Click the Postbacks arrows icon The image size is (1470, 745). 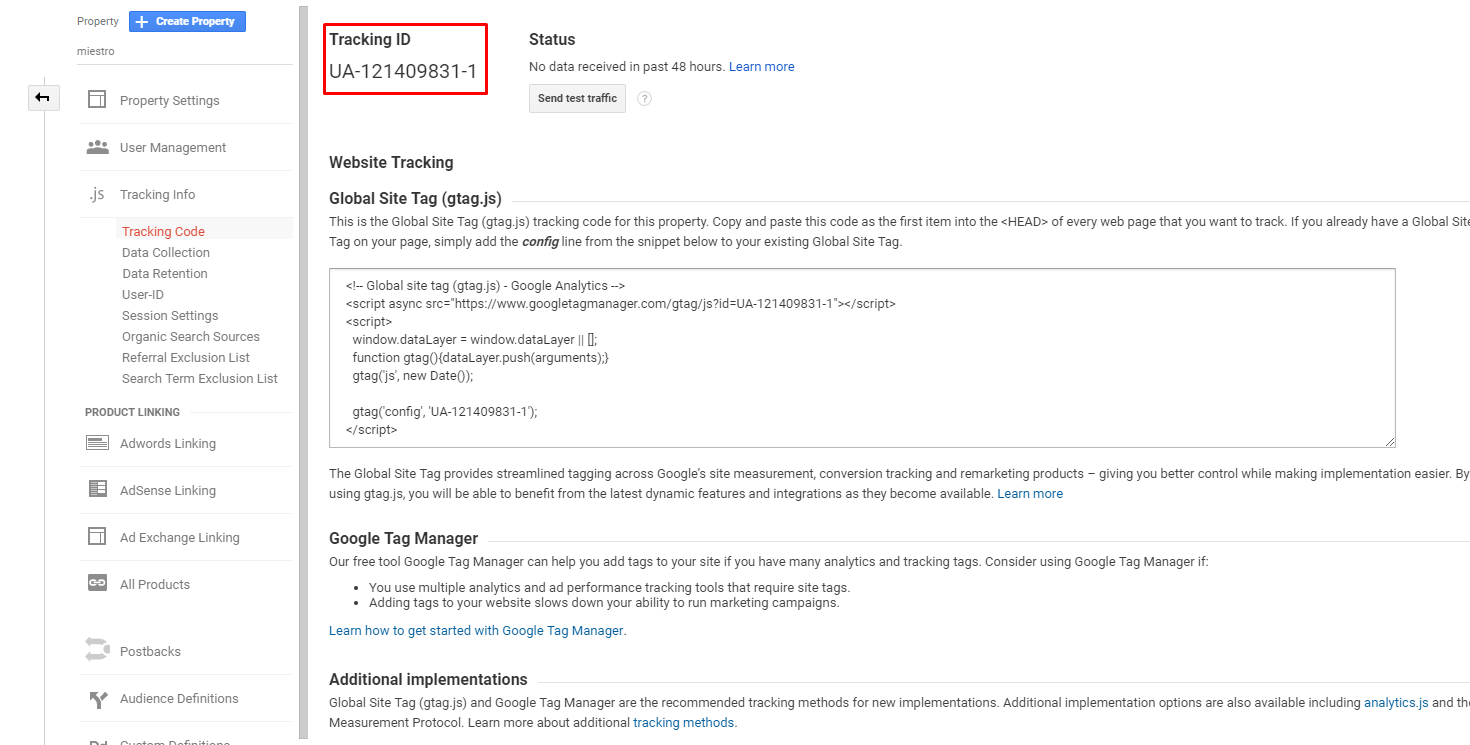97,650
